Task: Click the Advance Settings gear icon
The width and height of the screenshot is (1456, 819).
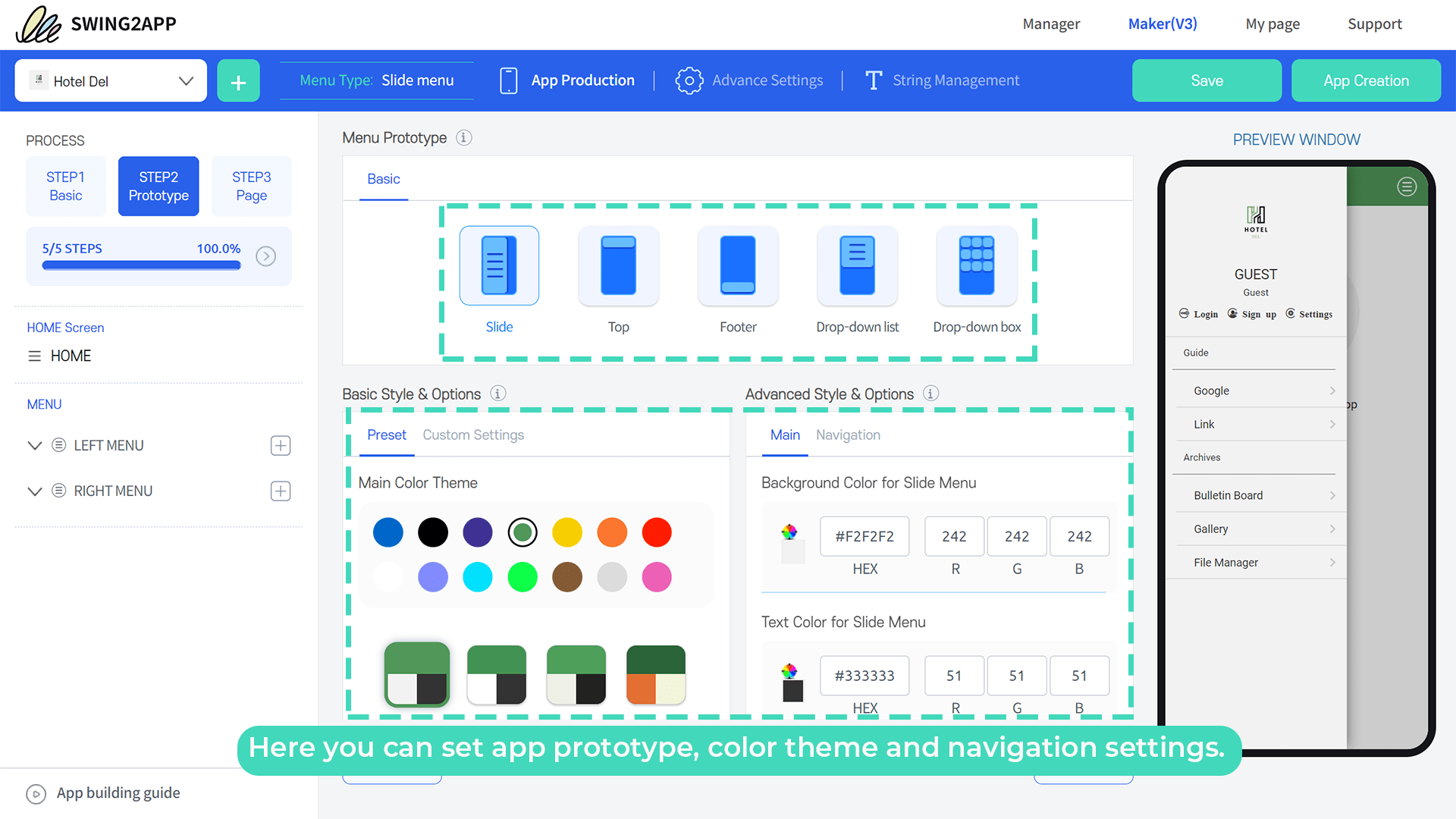Action: point(689,80)
